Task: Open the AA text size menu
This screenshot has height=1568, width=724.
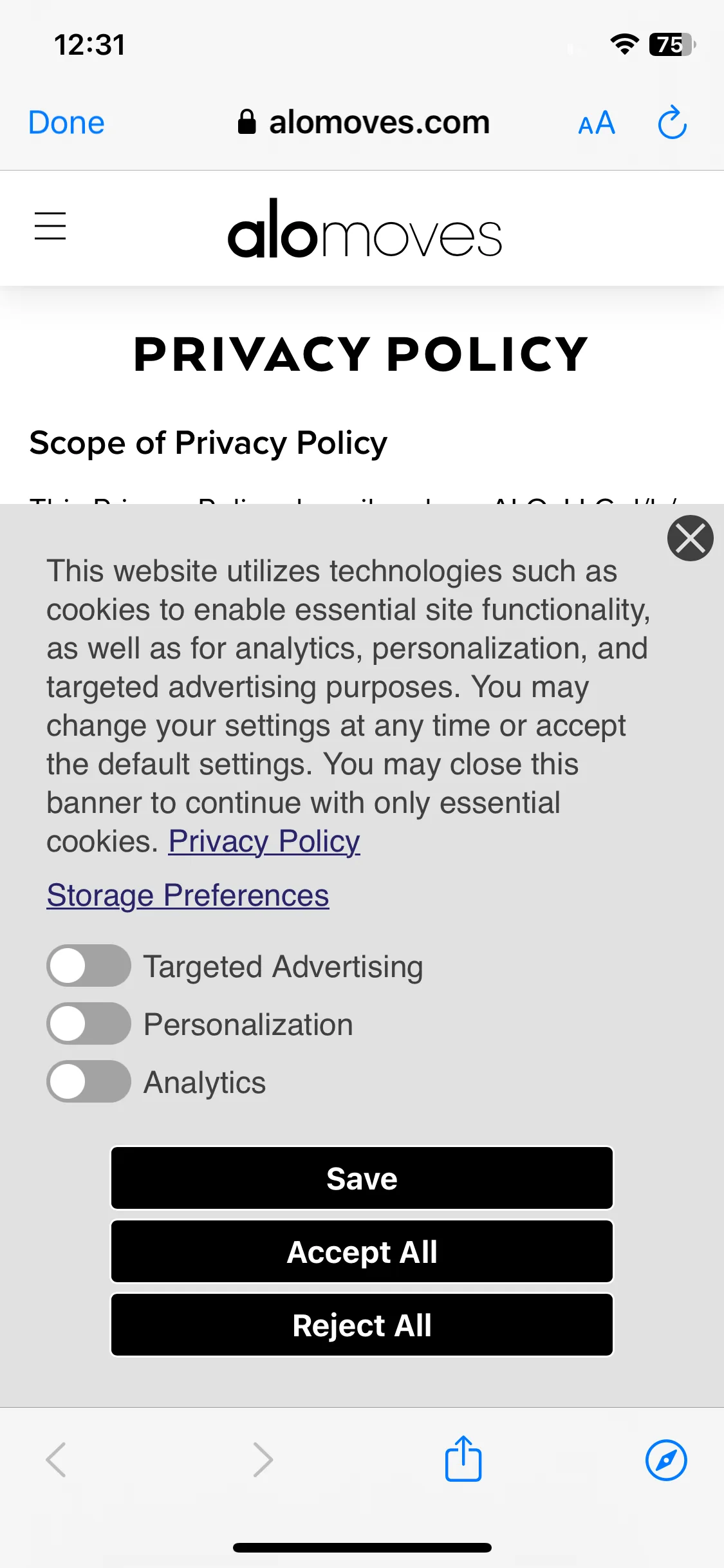Action: pyautogui.click(x=597, y=123)
